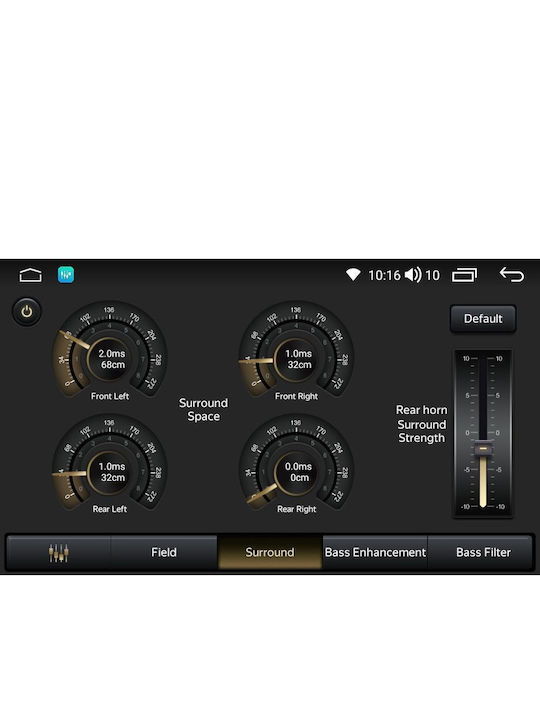Tap the Wi-Fi signal icon
This screenshot has width=540, height=720.
click(x=353, y=275)
